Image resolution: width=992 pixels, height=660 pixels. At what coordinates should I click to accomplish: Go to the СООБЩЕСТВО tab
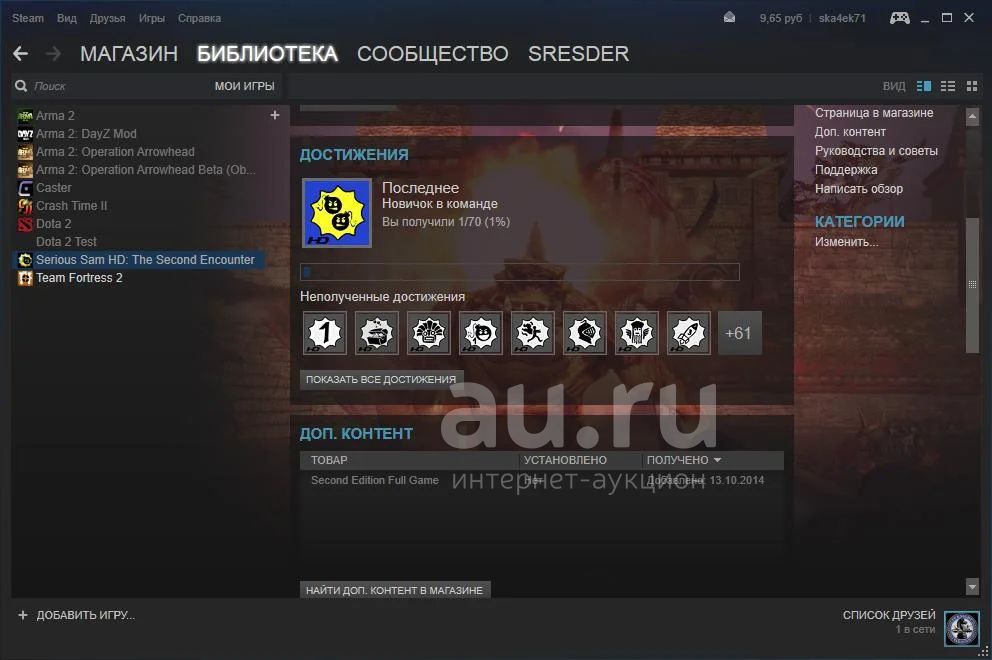pos(433,54)
